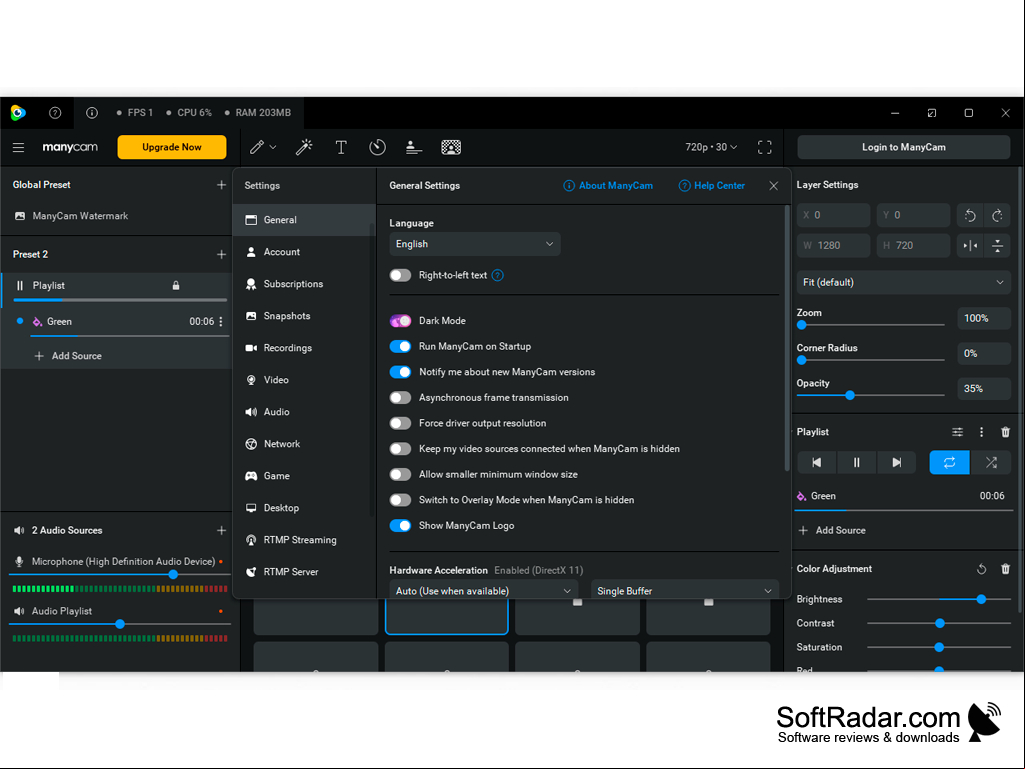Open the Single Buffer dropdown
Screen dimensions: 1025x769
pos(684,590)
